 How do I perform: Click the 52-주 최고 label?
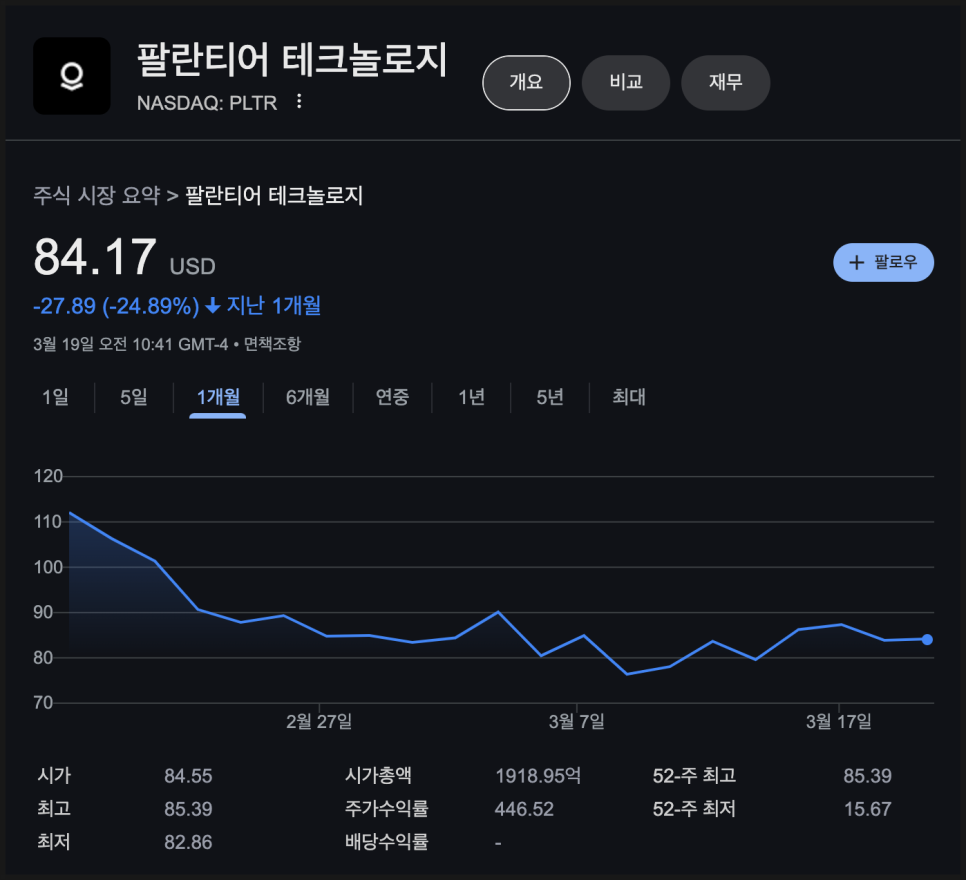tap(694, 776)
